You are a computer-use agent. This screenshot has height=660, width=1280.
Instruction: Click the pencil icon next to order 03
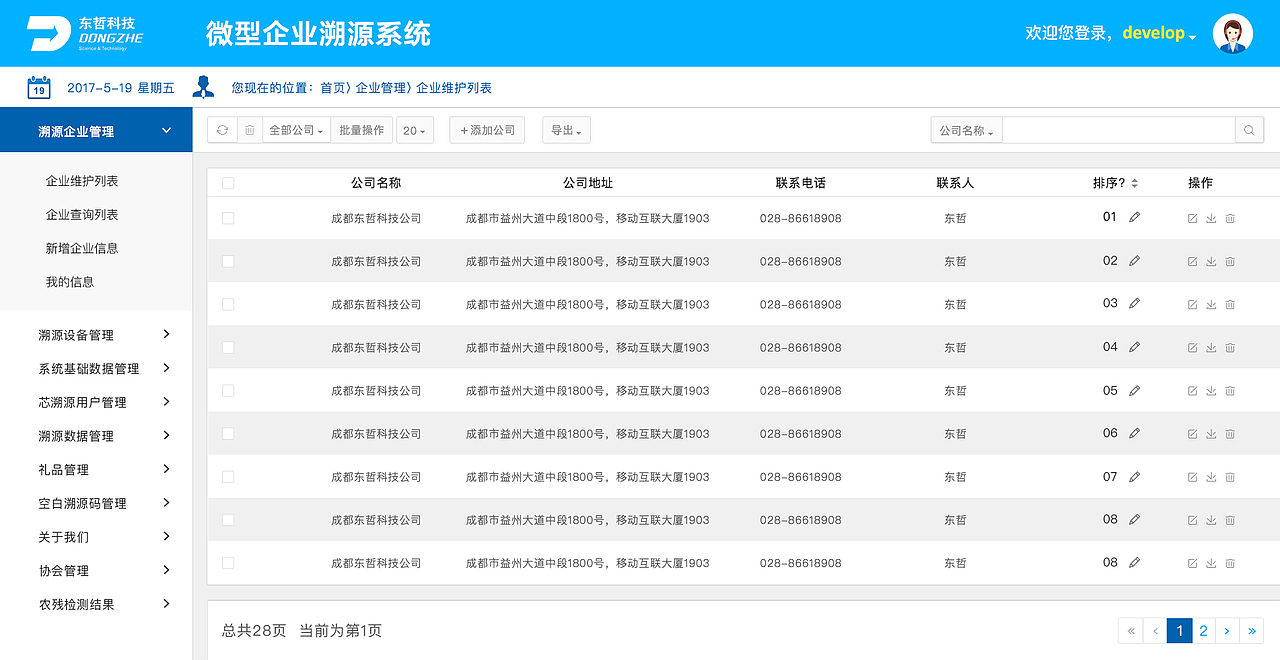coord(1134,303)
